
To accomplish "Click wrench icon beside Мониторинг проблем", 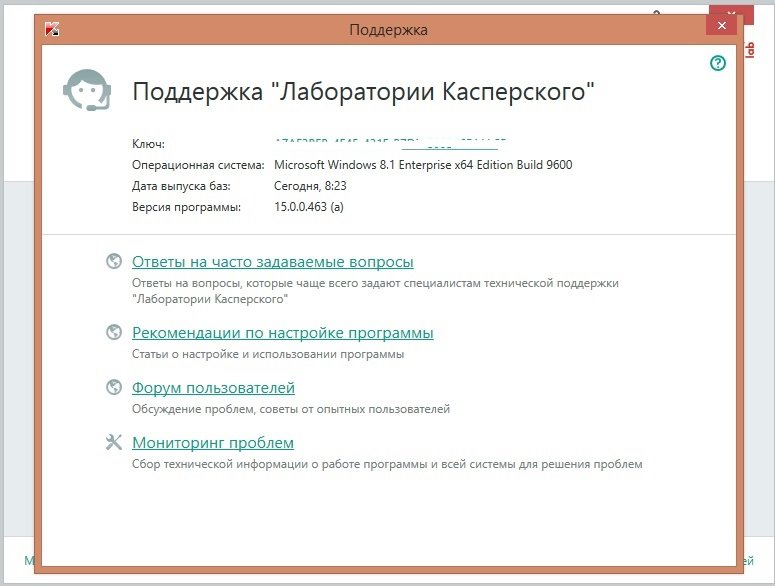I will (x=114, y=443).
